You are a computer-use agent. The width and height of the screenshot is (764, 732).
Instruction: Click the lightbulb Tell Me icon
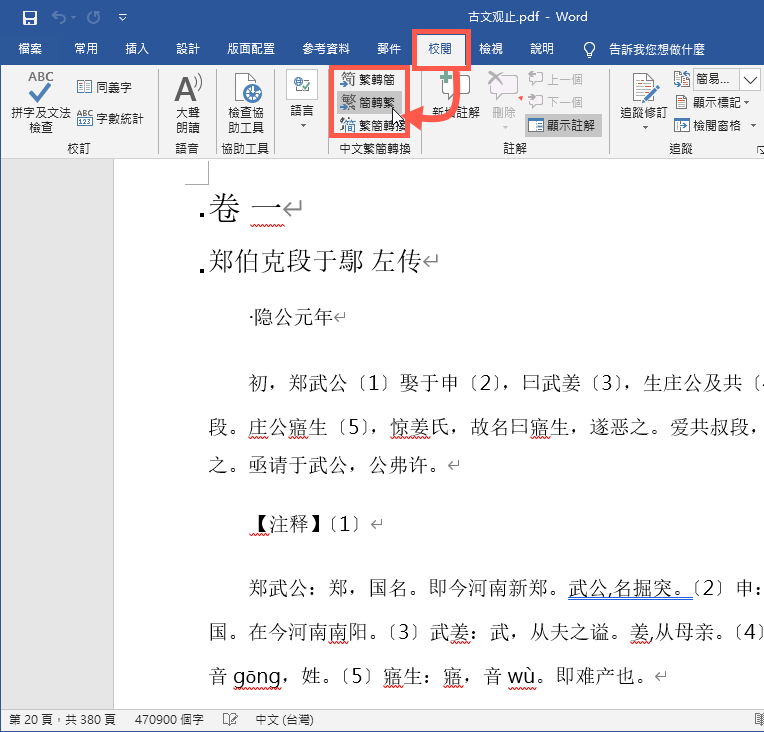tap(589, 49)
